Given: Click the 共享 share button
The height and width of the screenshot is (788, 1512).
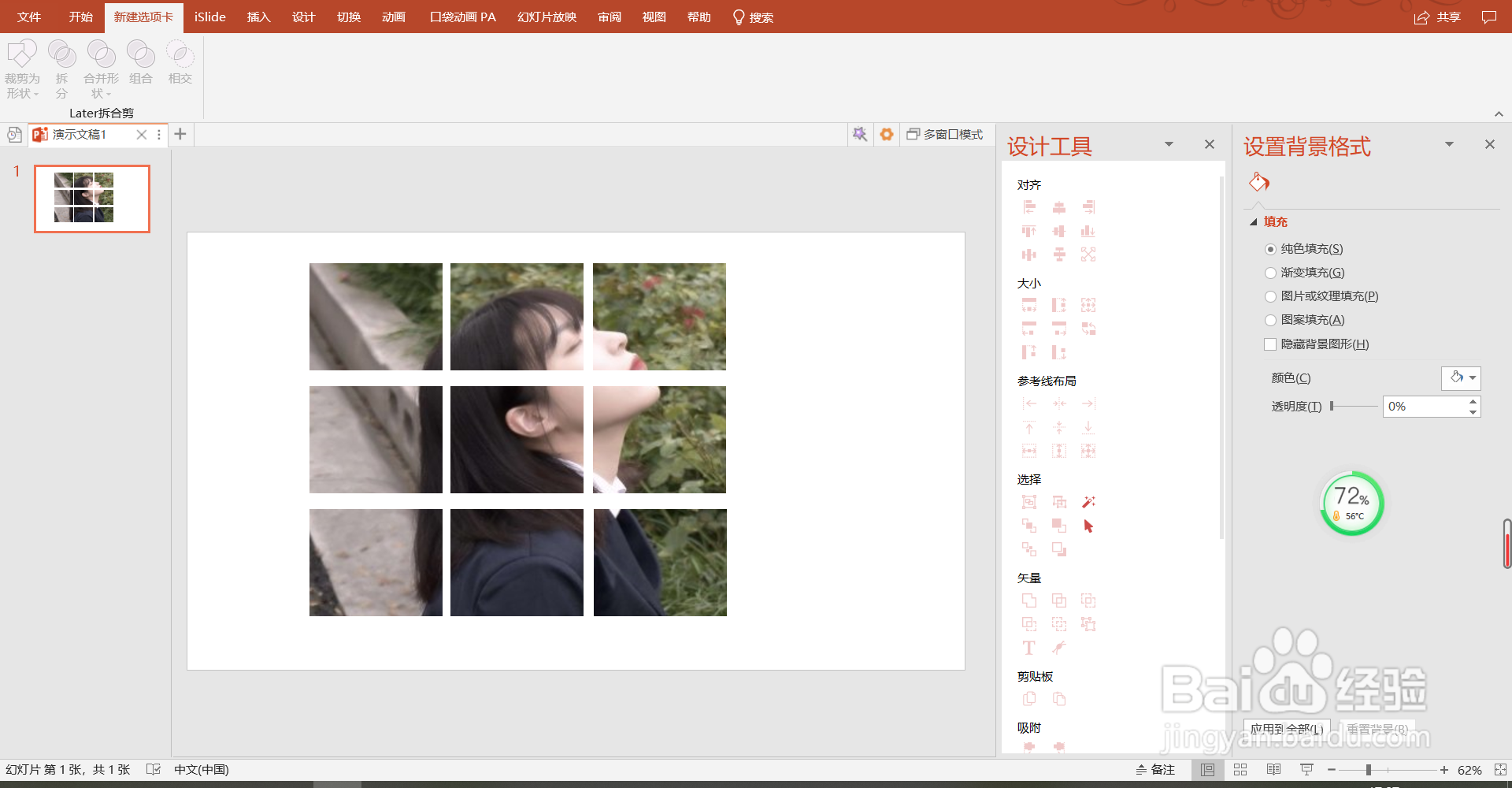Looking at the screenshot, I should click(x=1438, y=17).
